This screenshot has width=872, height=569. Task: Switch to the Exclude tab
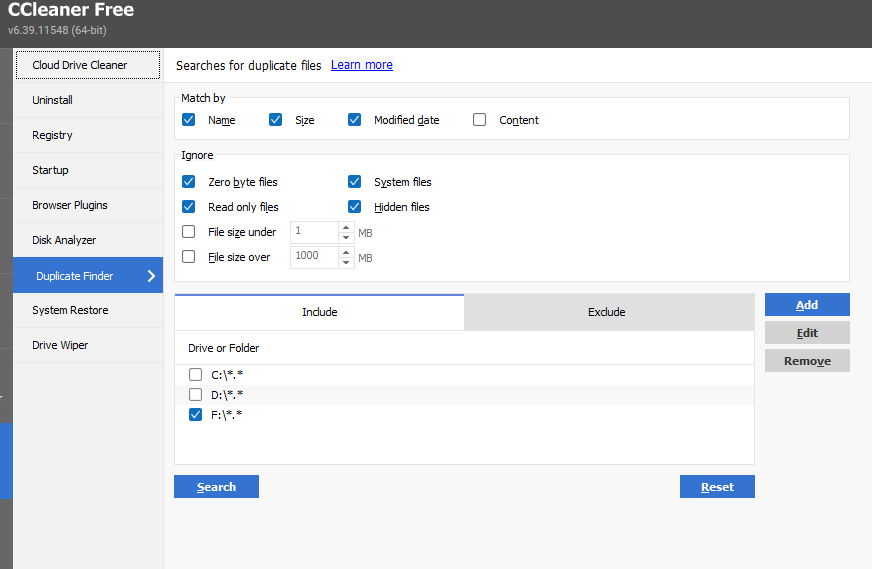(609, 312)
